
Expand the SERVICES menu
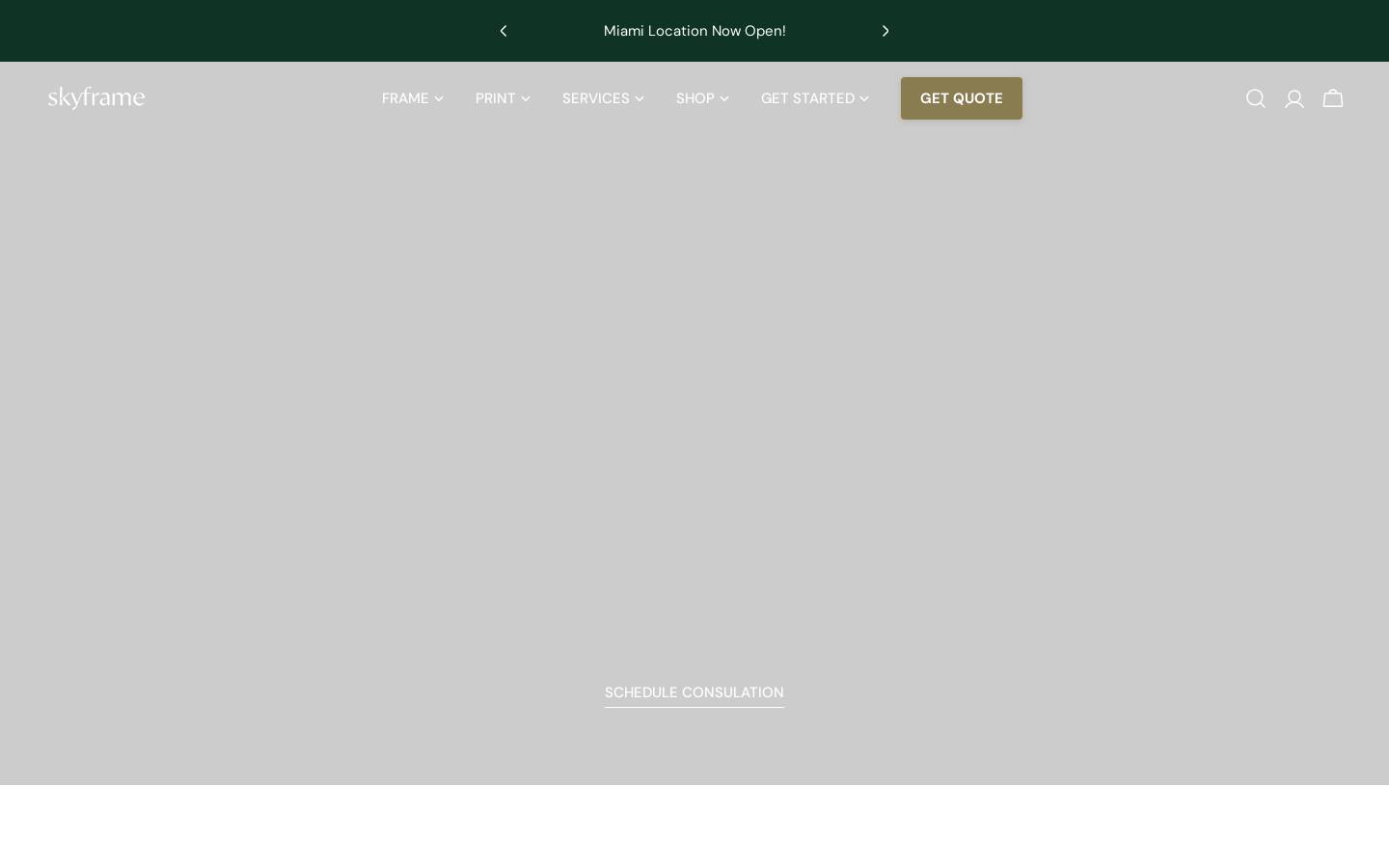coord(603,98)
